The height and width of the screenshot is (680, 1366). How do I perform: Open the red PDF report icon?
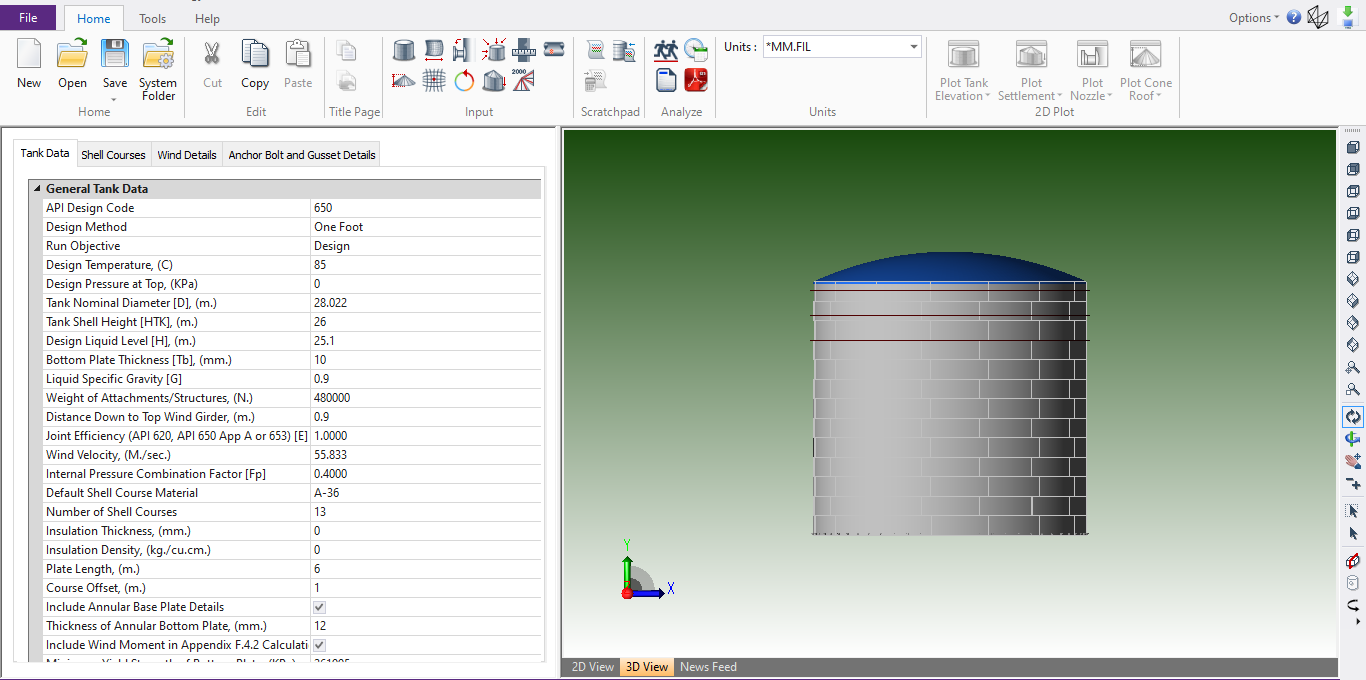[696, 80]
